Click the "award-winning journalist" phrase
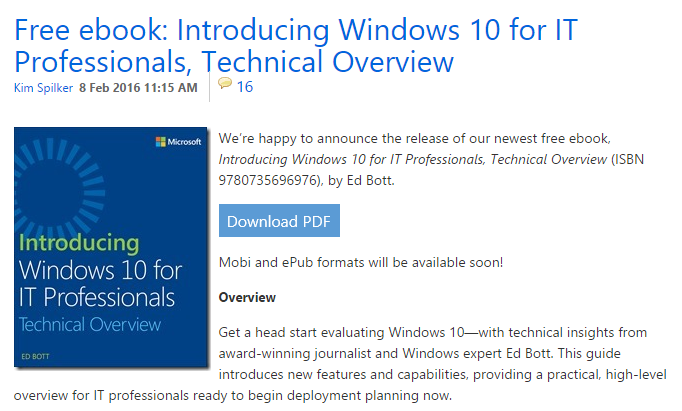This screenshot has height=411, width=682. pyautogui.click(x=287, y=352)
